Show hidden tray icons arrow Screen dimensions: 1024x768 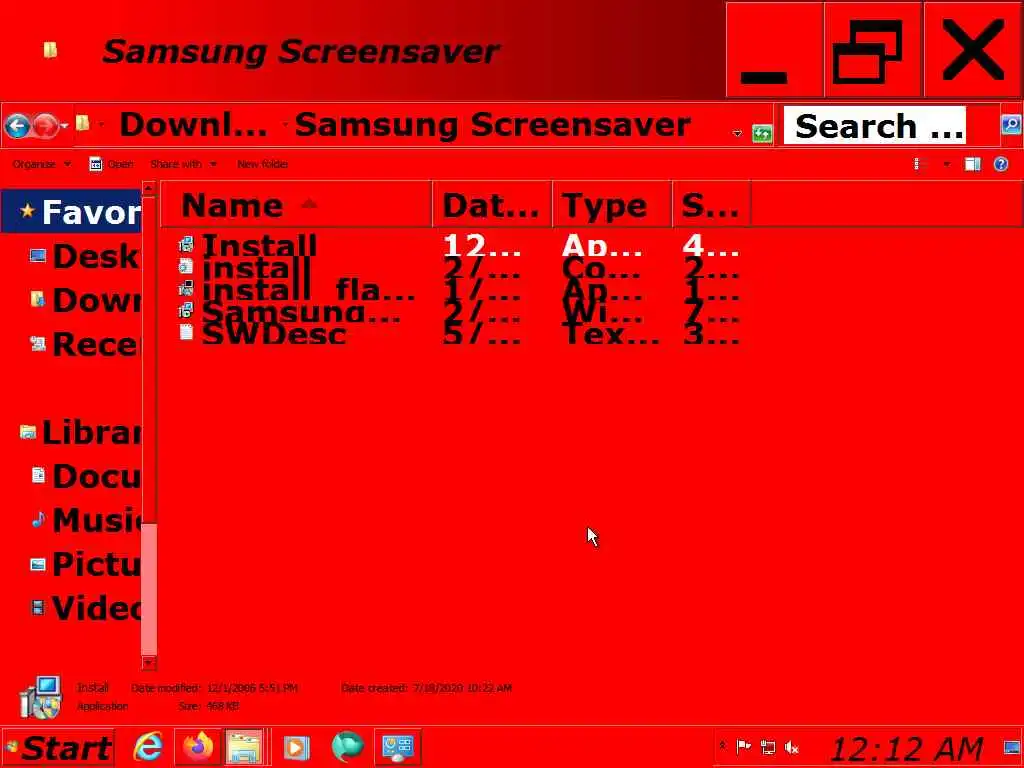click(x=722, y=746)
